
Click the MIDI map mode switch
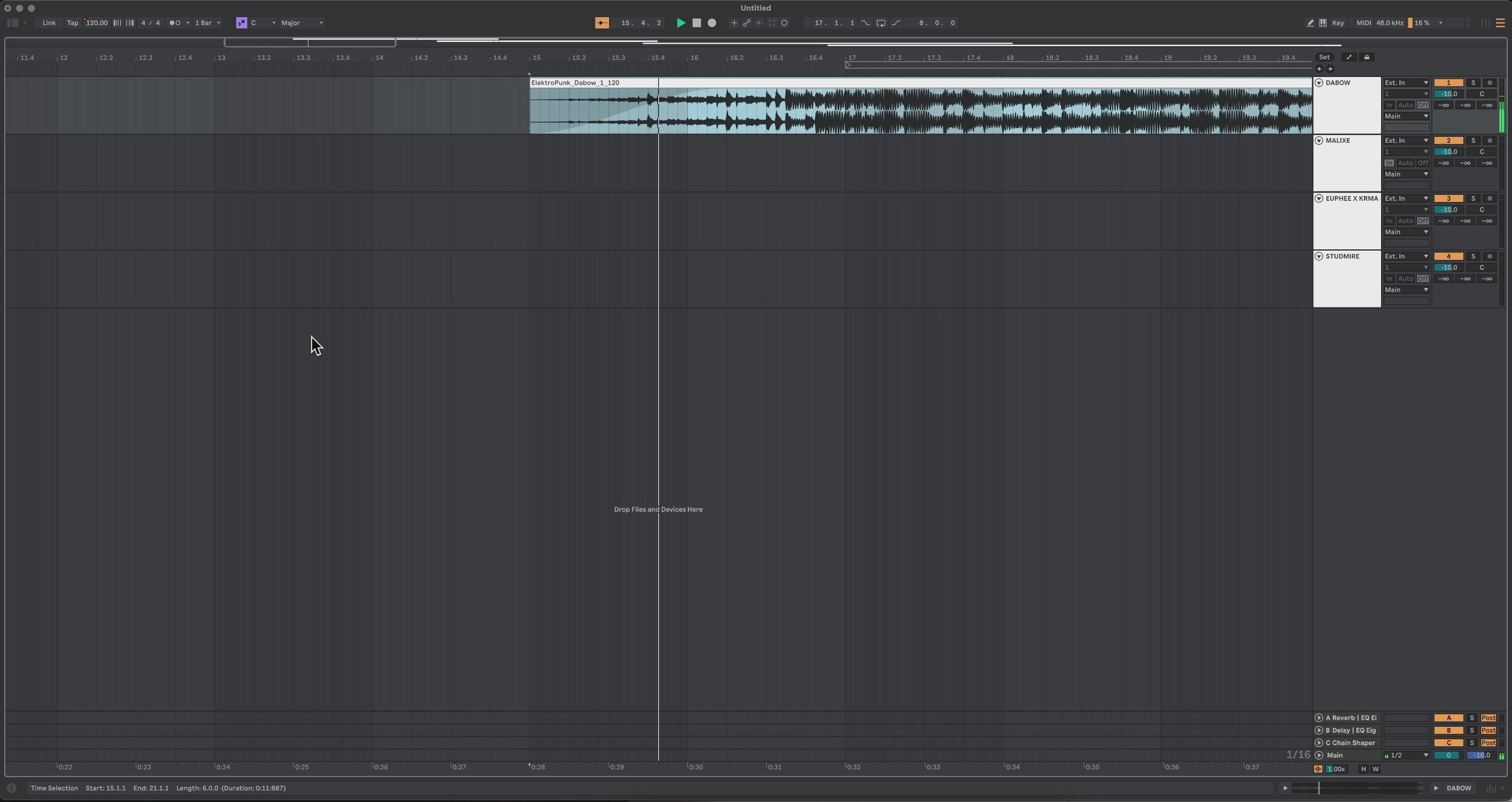pyautogui.click(x=1363, y=23)
